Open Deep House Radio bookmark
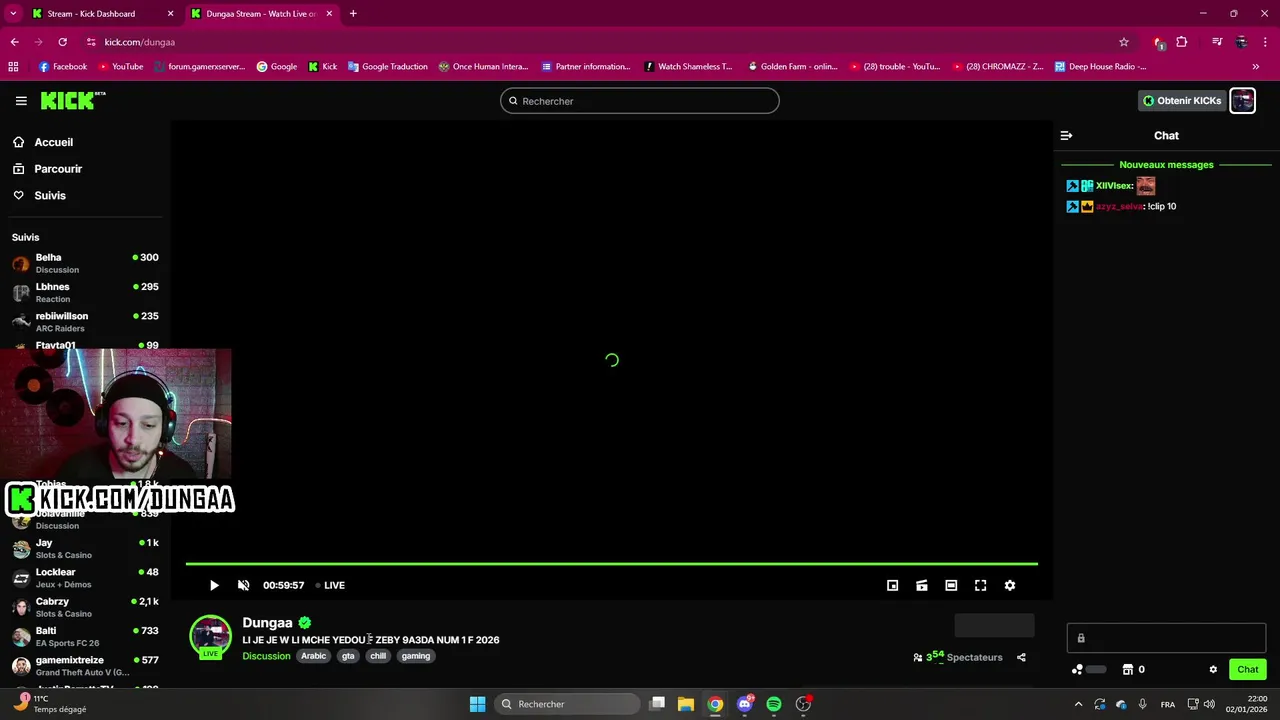This screenshot has height=720, width=1280. click(1100, 67)
